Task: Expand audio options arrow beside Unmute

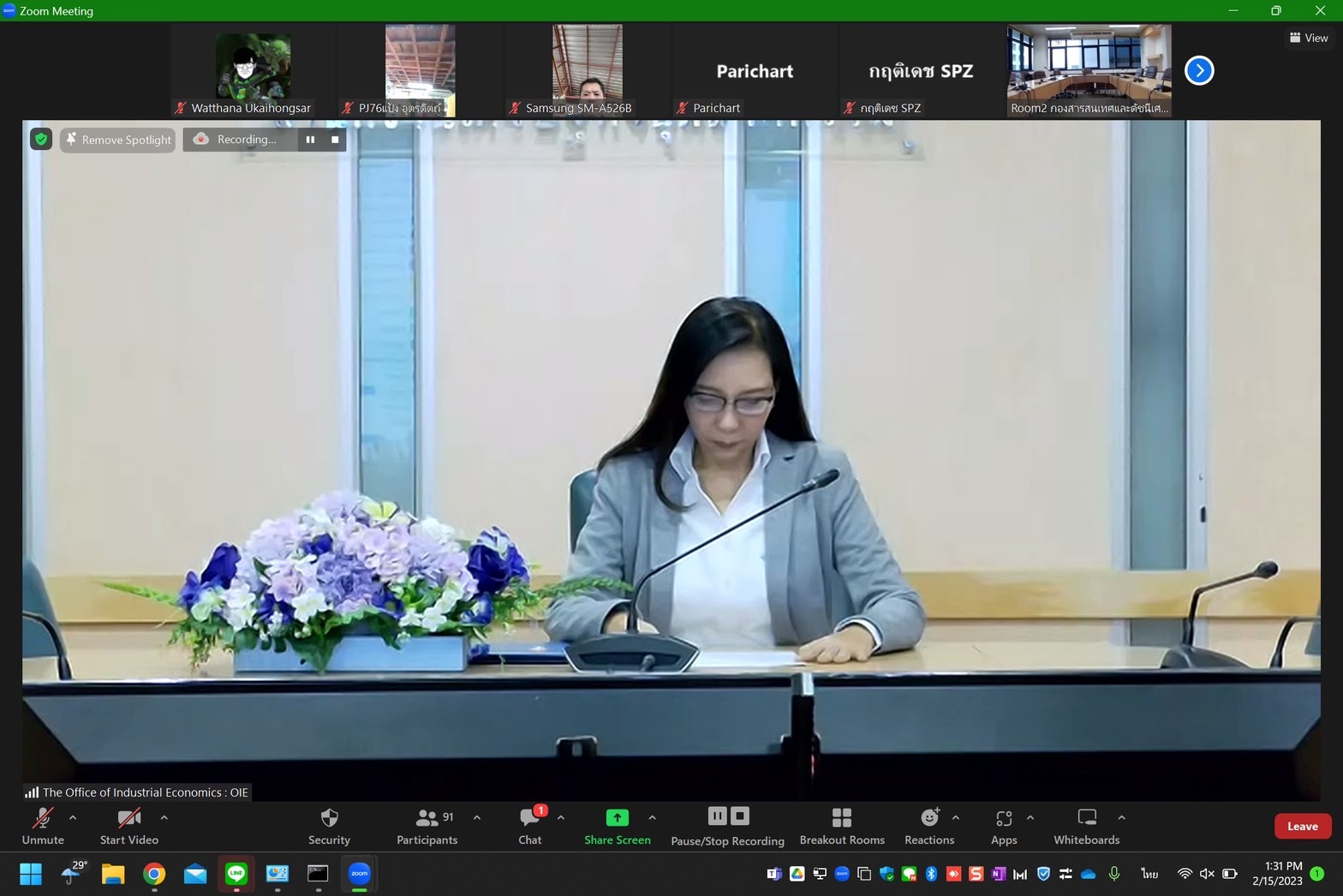Action: (73, 818)
